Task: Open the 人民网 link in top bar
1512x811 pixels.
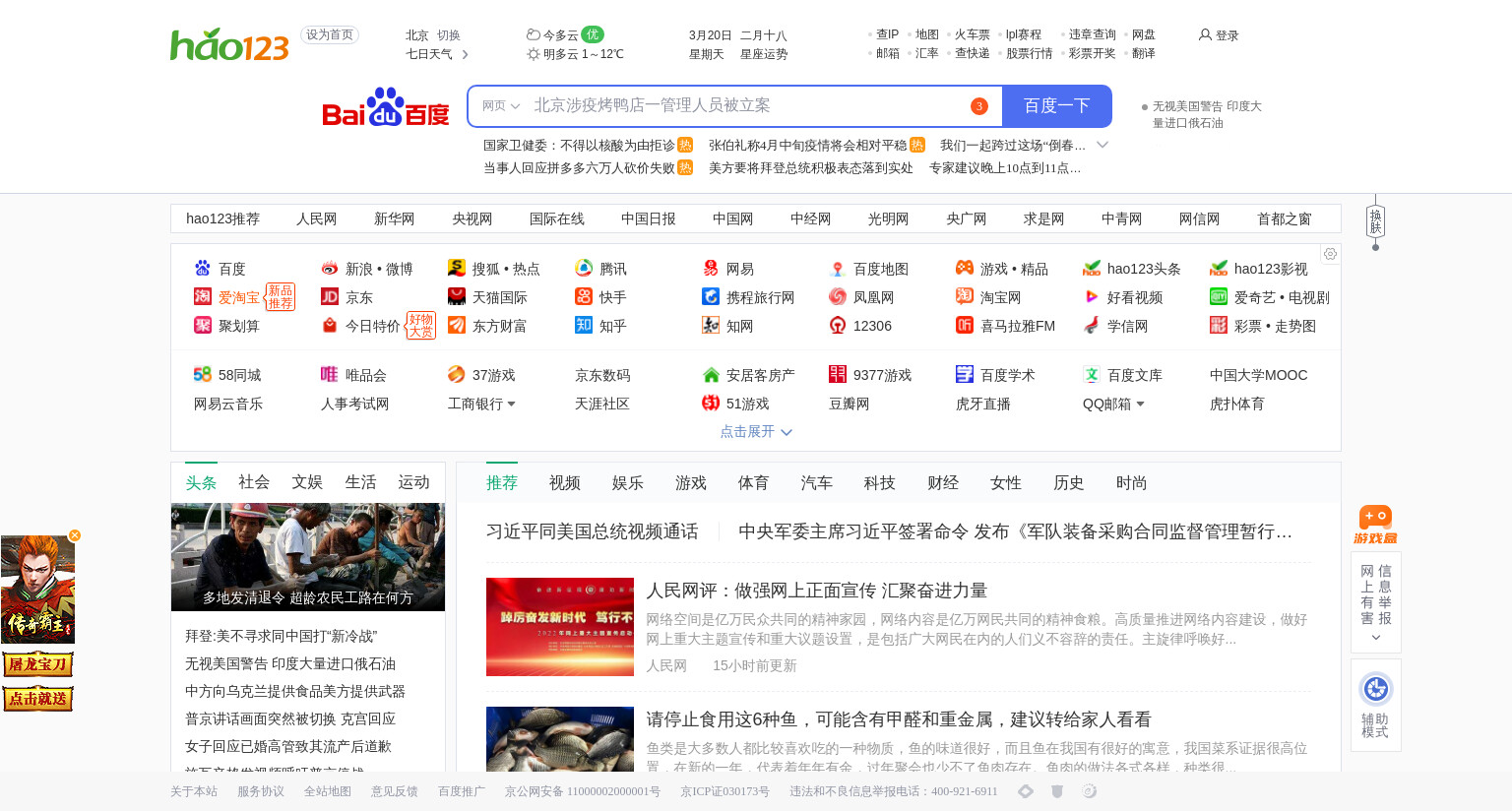Action: (317, 218)
